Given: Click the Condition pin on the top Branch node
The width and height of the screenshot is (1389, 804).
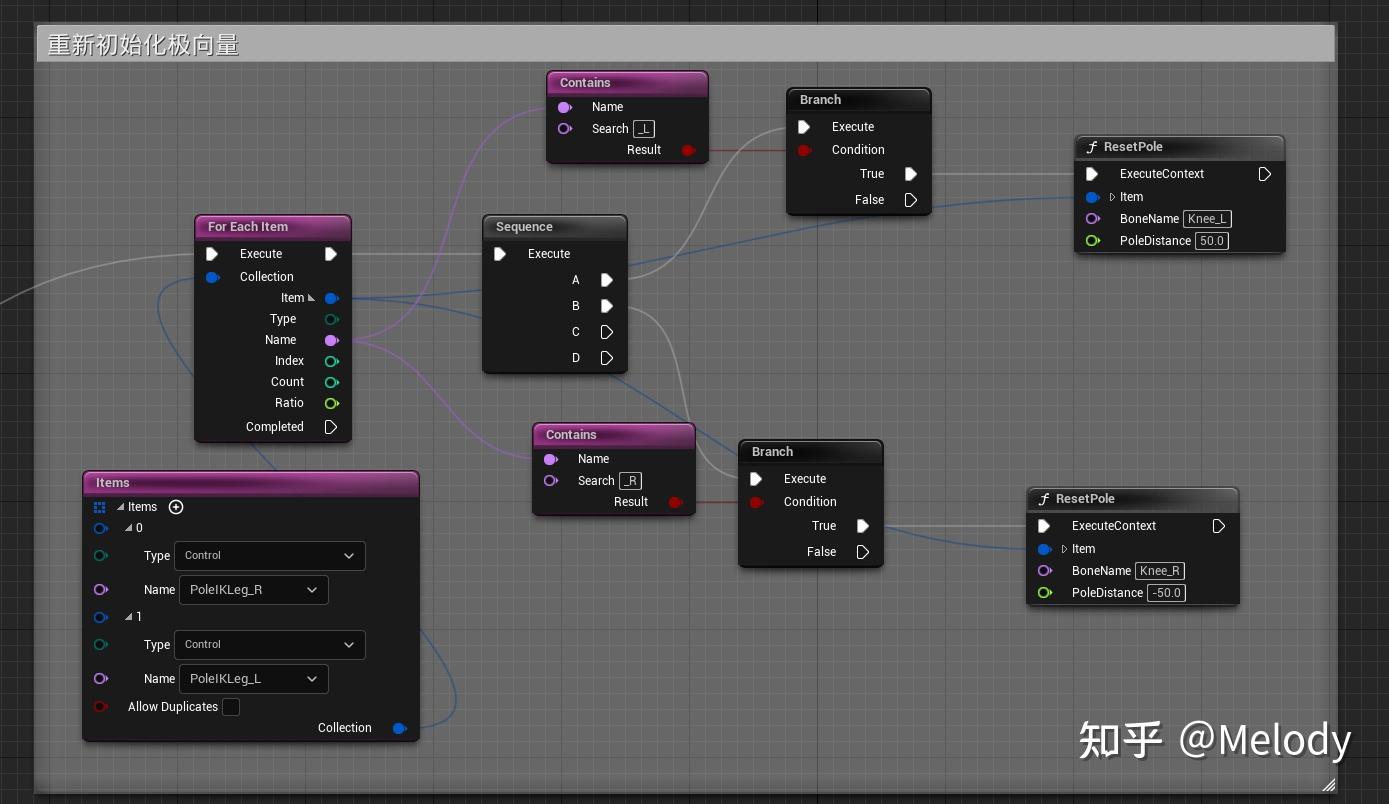Looking at the screenshot, I should click(x=804, y=150).
